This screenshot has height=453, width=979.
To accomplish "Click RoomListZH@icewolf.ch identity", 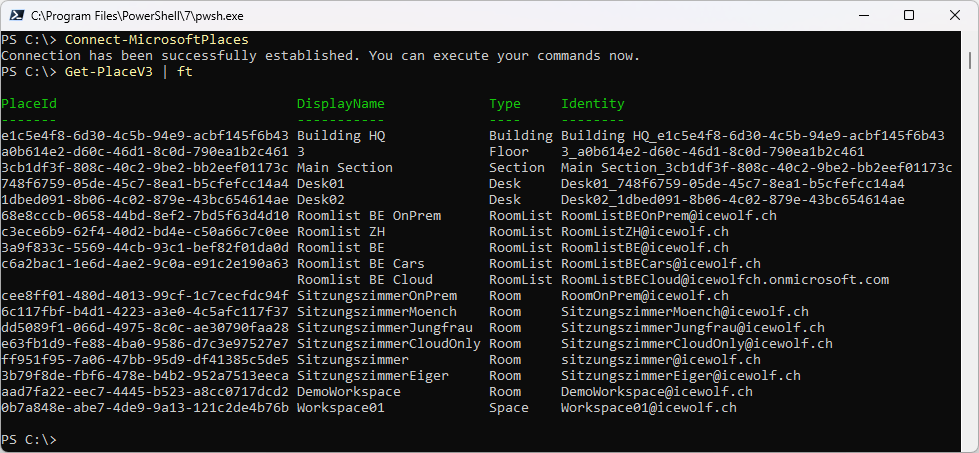I will [645, 231].
